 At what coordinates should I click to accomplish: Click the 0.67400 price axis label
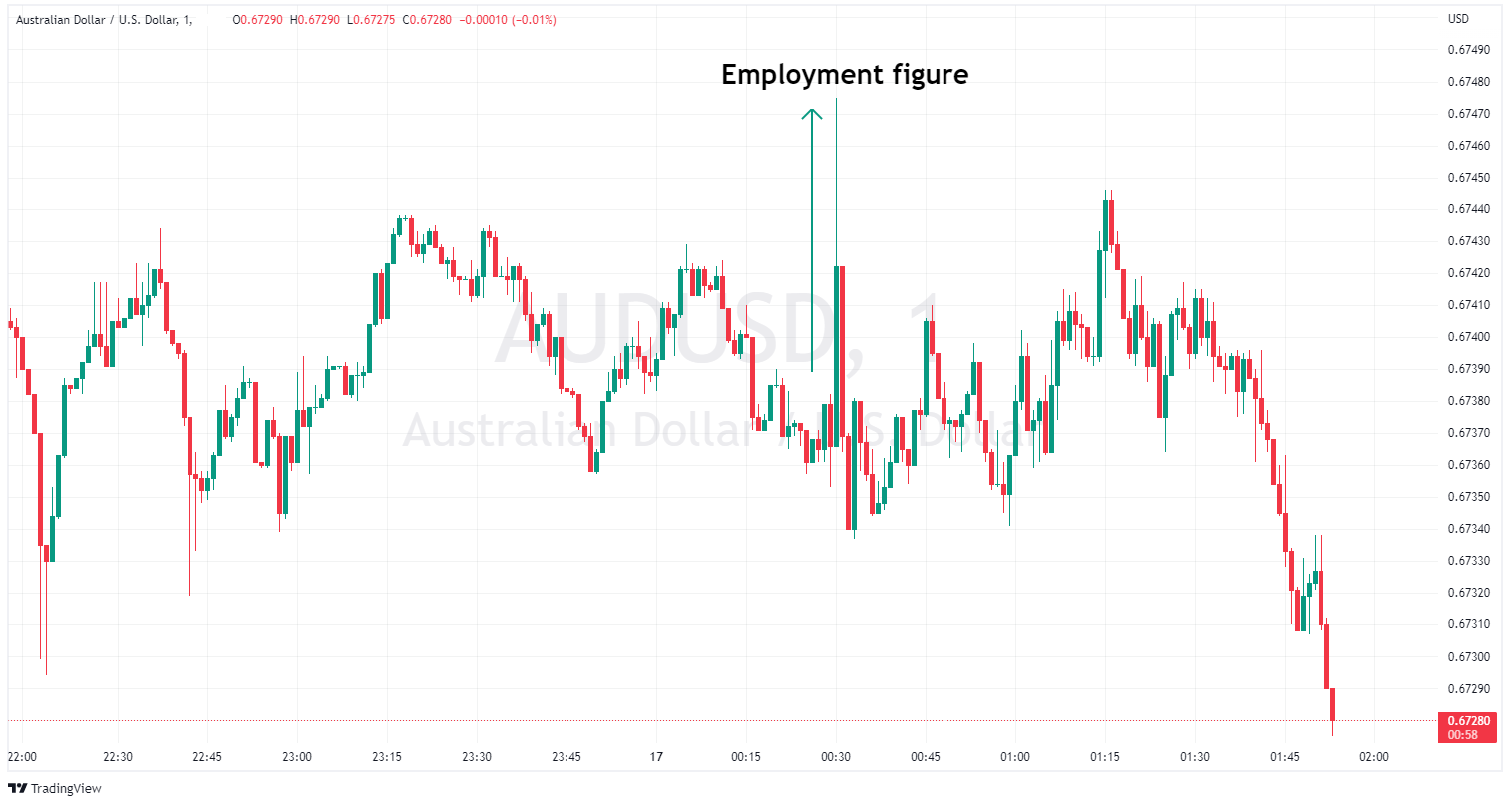coord(1468,337)
